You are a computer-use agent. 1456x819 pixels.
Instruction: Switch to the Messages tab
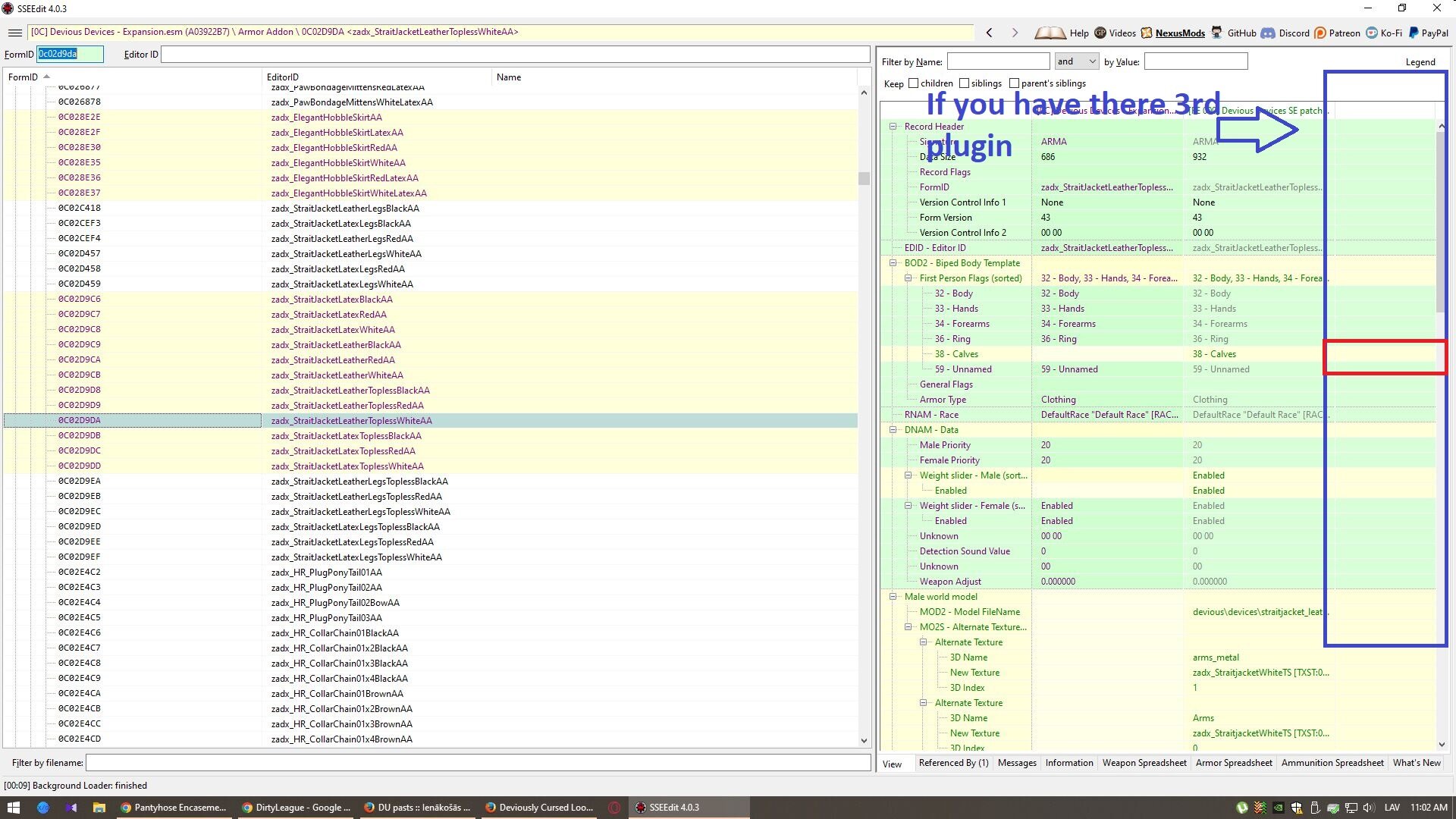[1016, 763]
